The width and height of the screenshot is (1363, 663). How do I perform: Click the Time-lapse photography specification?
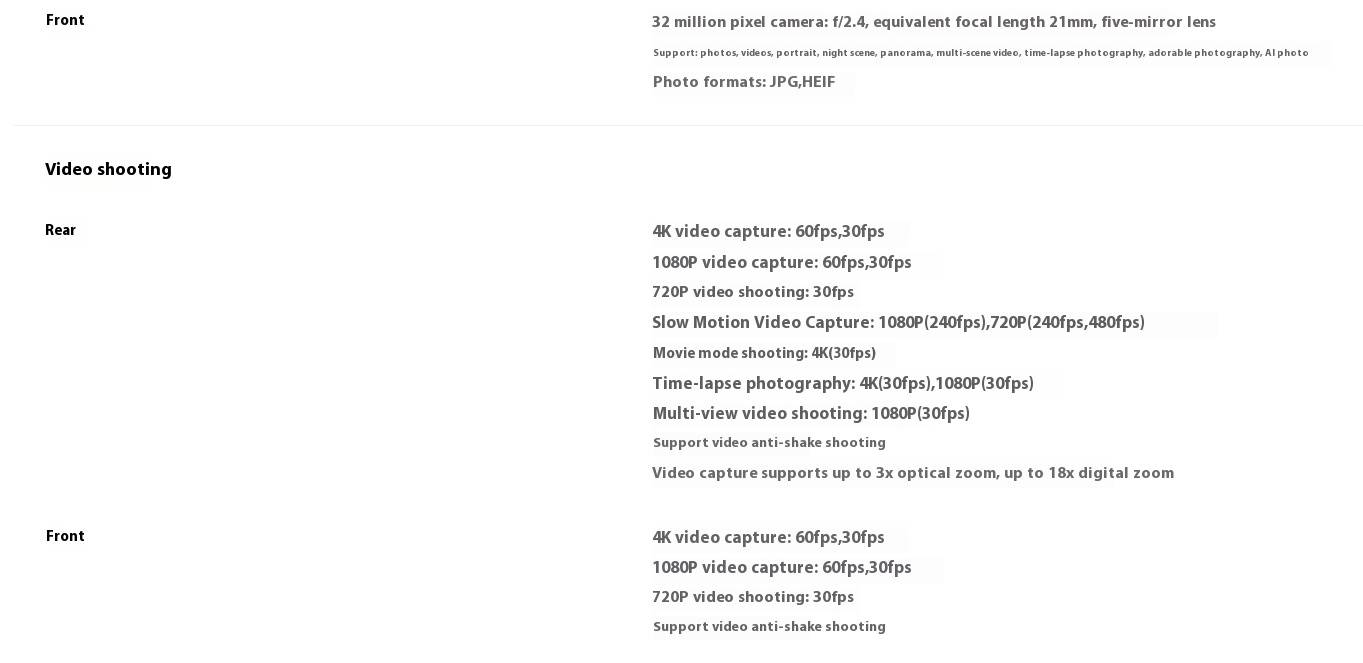(843, 384)
